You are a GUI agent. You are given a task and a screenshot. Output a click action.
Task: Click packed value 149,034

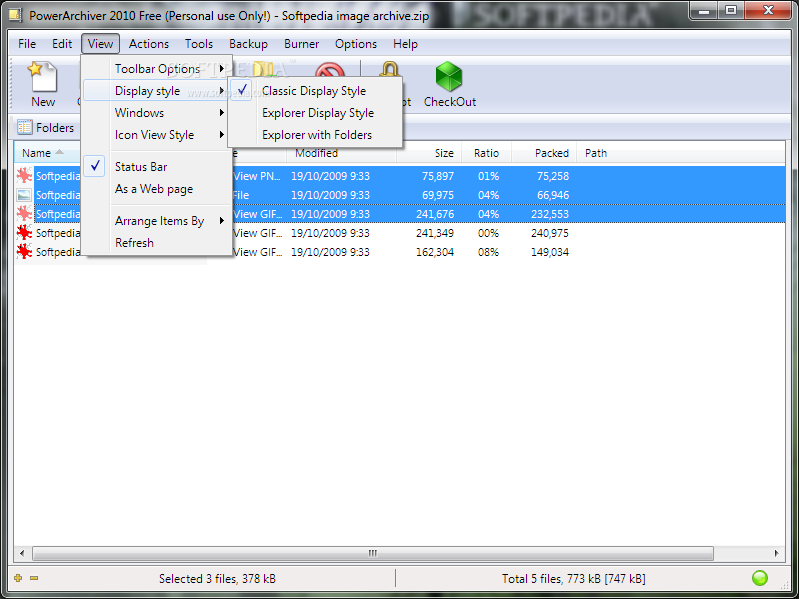(550, 252)
